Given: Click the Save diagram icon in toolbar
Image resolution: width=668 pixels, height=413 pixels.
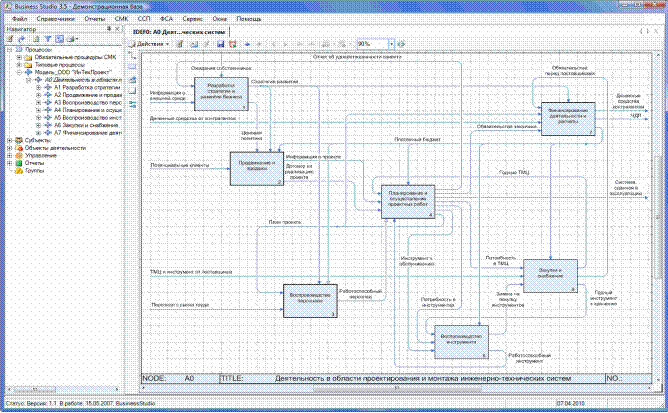Looking at the screenshot, I should point(219,44).
